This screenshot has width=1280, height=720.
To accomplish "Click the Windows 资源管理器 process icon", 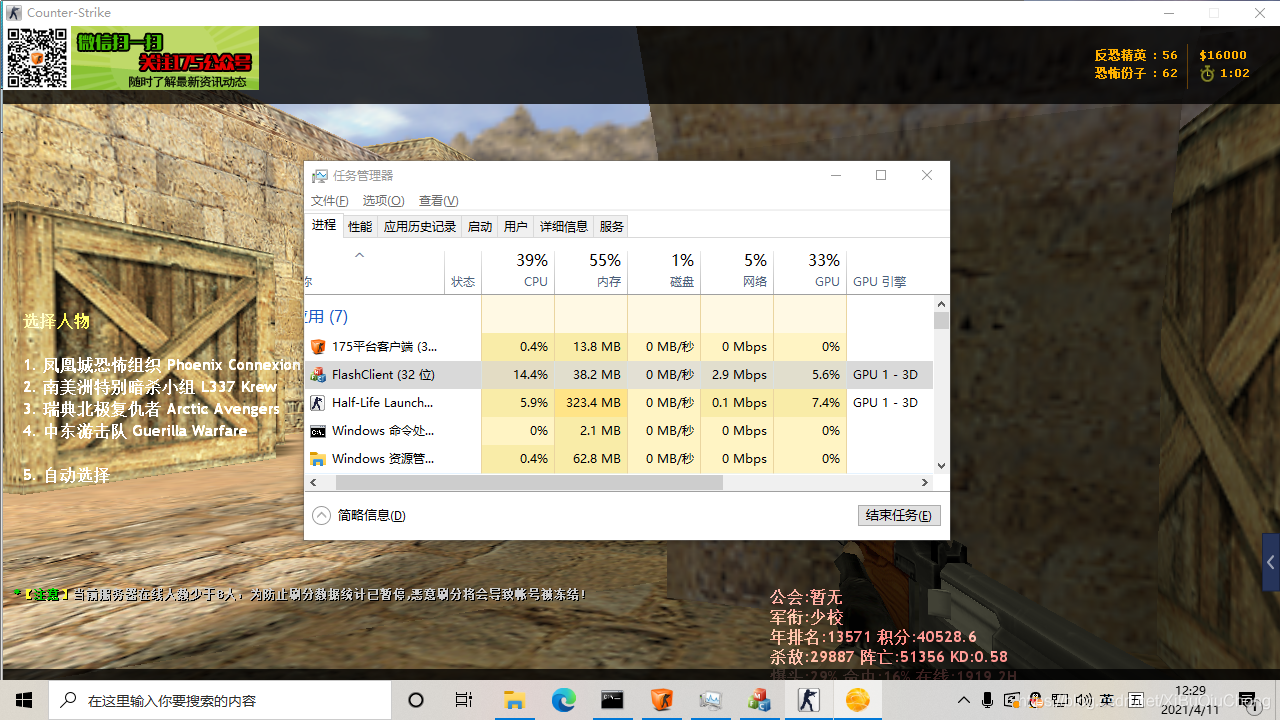I will pyautogui.click(x=318, y=459).
